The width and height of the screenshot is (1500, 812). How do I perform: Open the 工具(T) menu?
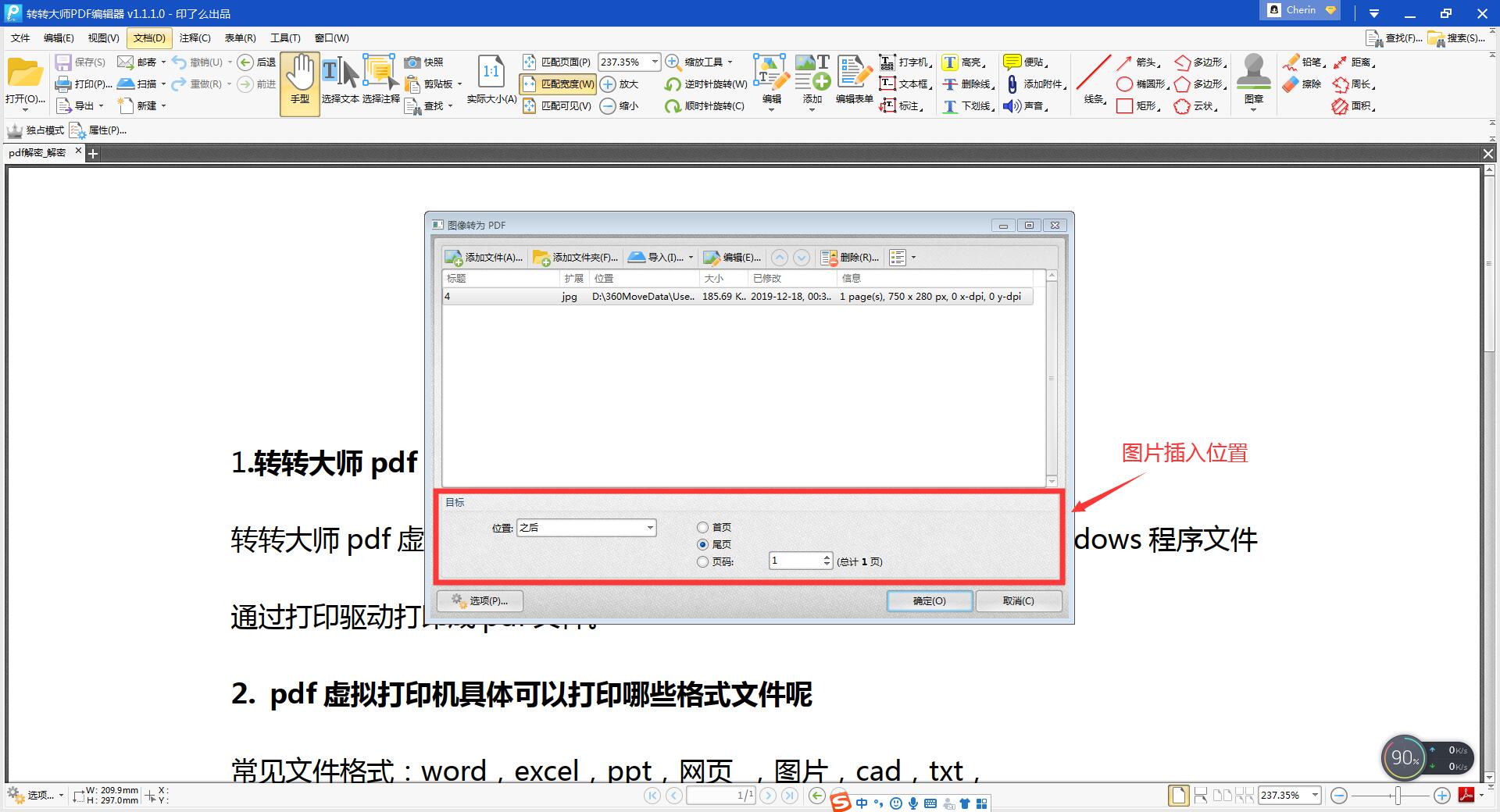point(285,37)
